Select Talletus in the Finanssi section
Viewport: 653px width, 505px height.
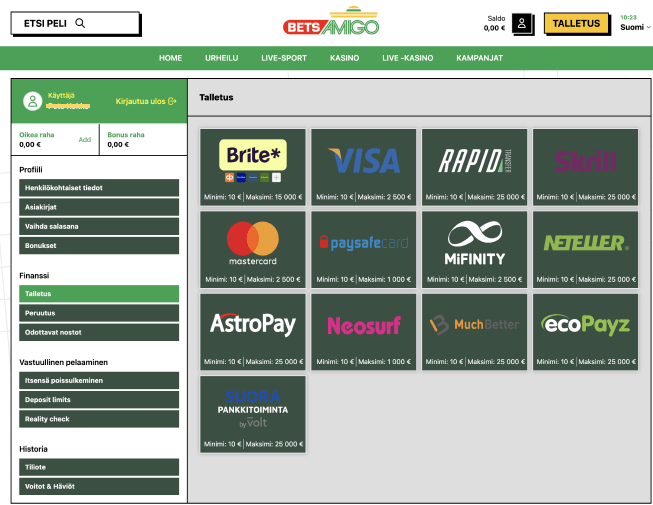[x=99, y=294]
